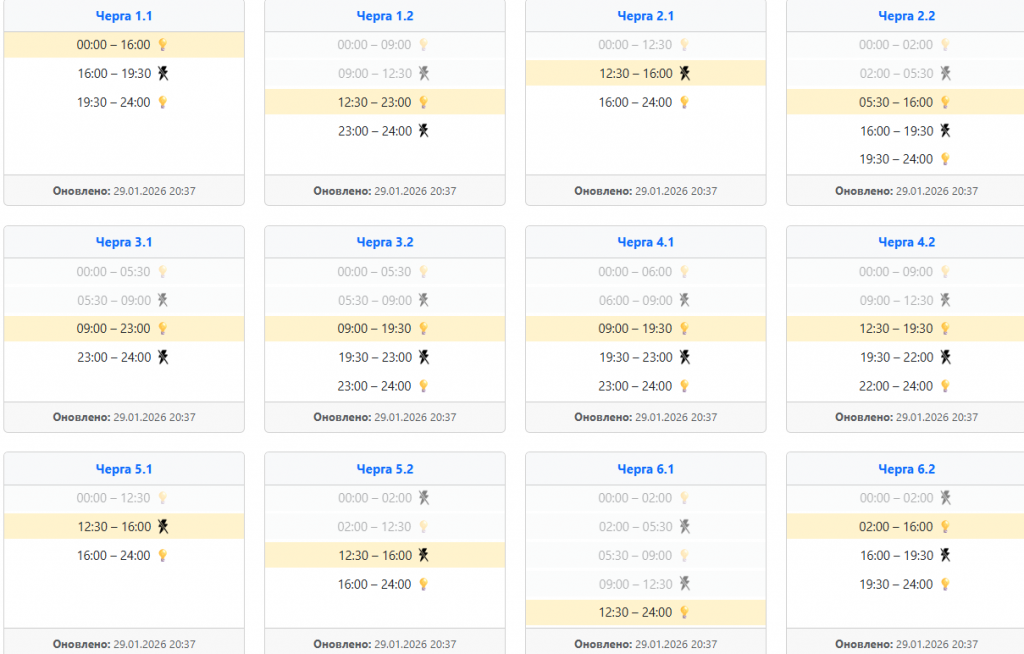Follow the Черга 3.1 heading link
This screenshot has height=654, width=1024.
tap(124, 242)
